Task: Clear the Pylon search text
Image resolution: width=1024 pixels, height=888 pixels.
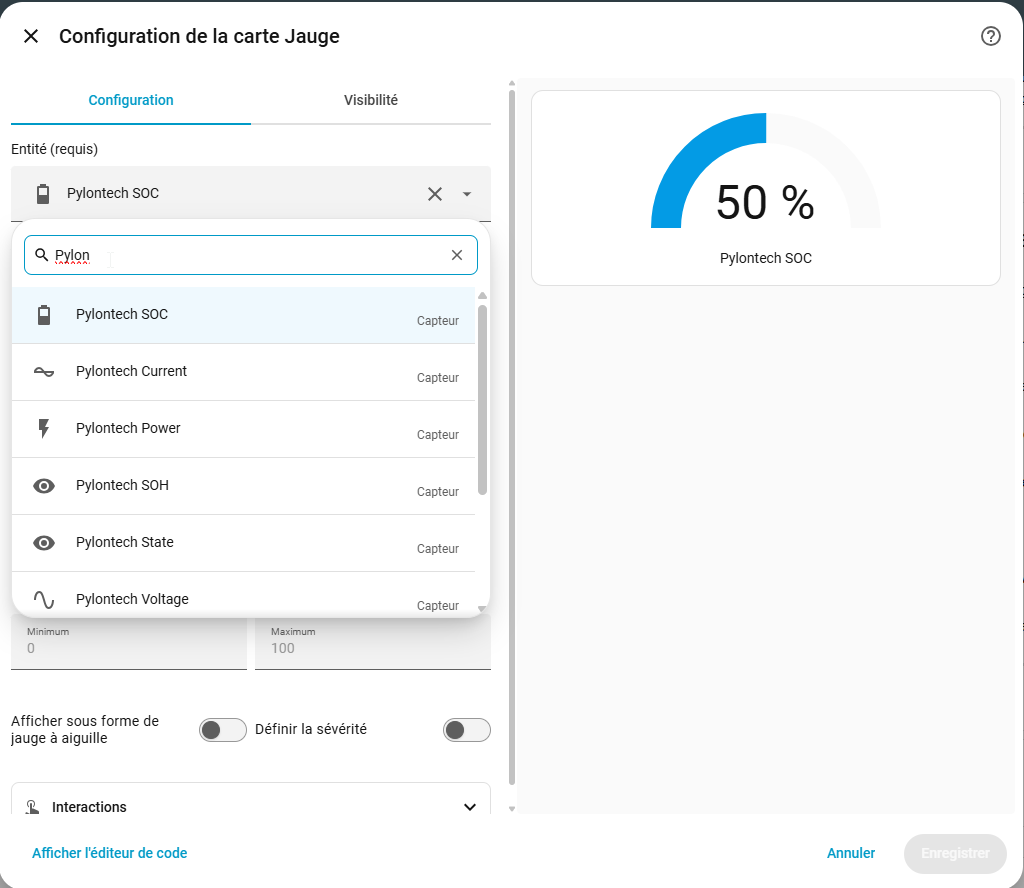Action: 457,255
